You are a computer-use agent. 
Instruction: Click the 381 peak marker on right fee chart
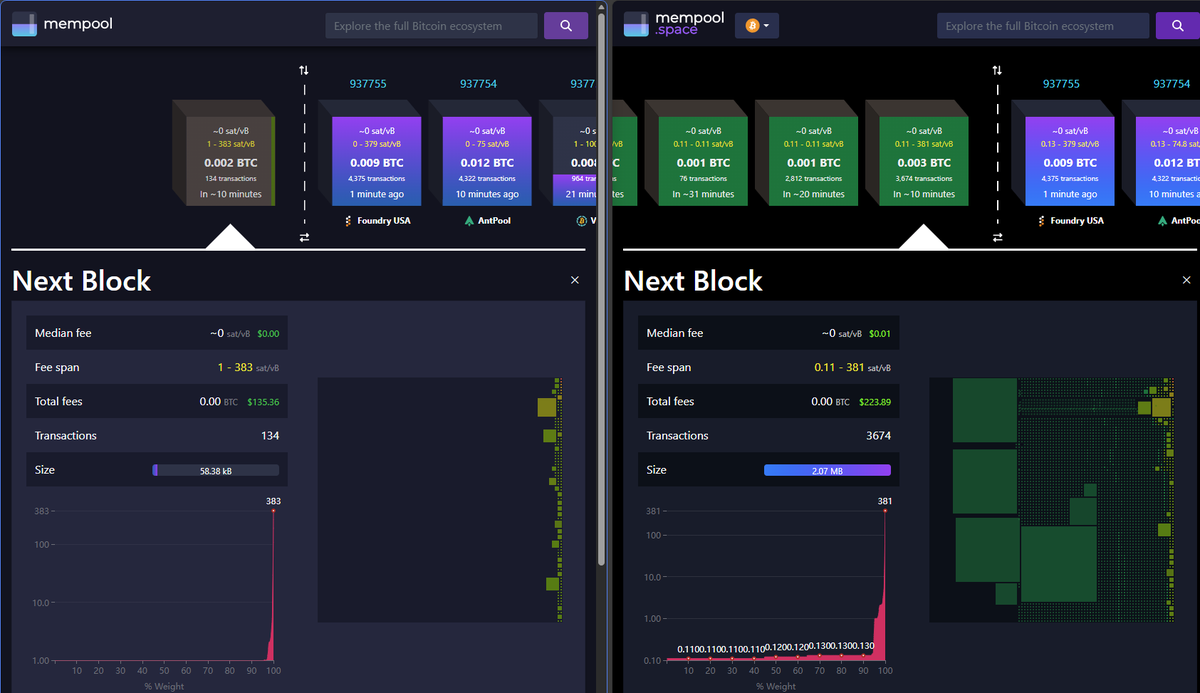[x=885, y=510]
